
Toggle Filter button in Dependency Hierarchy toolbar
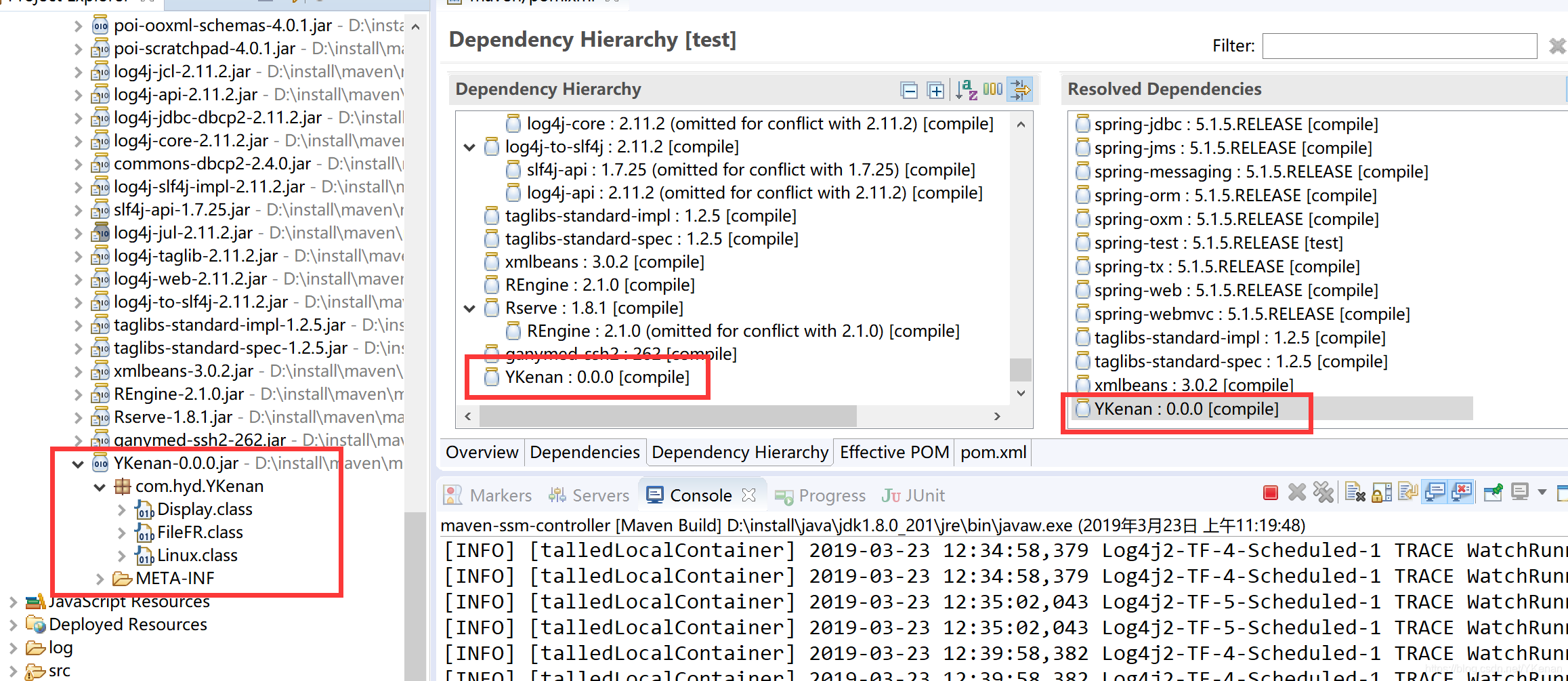(1019, 89)
